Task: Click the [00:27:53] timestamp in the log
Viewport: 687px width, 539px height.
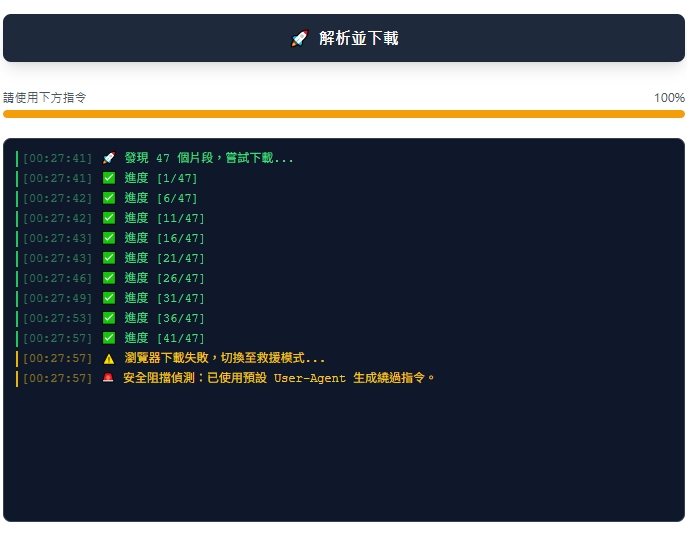Action: (57, 318)
